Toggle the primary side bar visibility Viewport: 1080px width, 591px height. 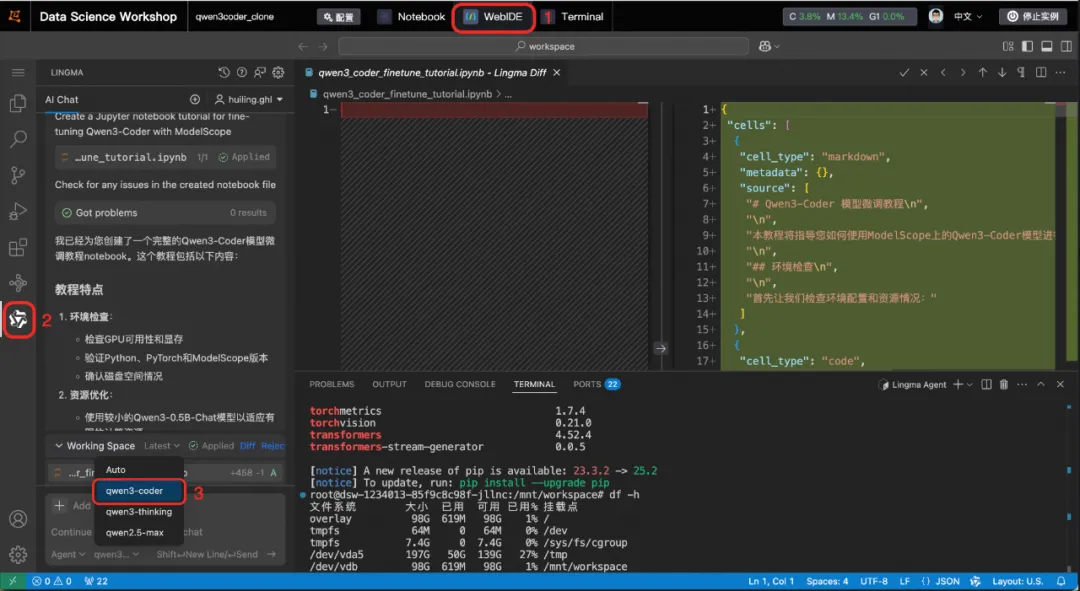point(1027,46)
